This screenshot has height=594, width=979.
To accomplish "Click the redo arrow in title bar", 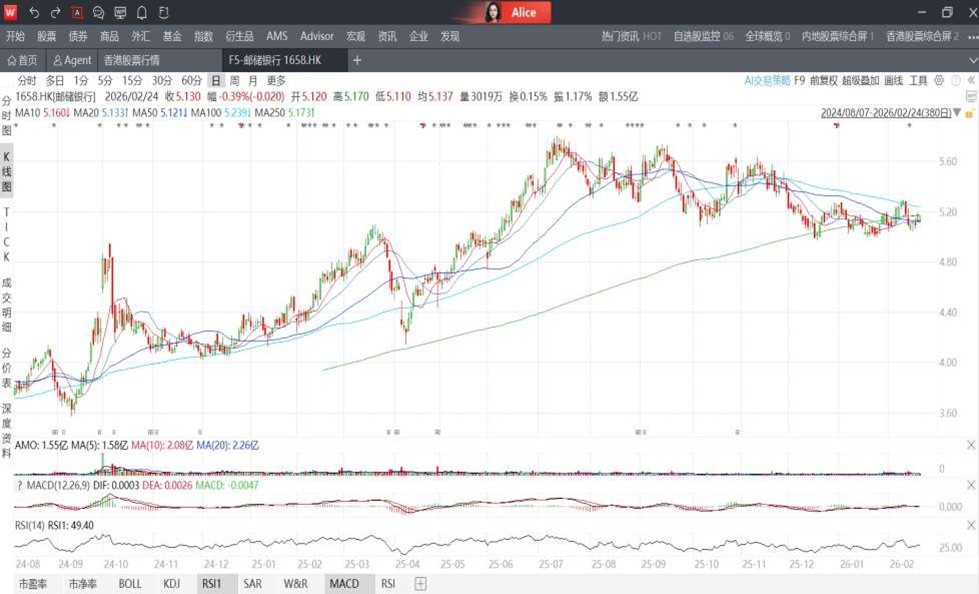I will (x=56, y=13).
